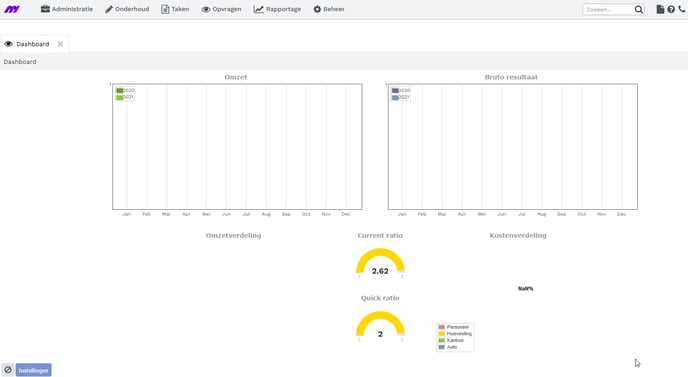Toggle 2020 series in Omzet legend

[125, 90]
